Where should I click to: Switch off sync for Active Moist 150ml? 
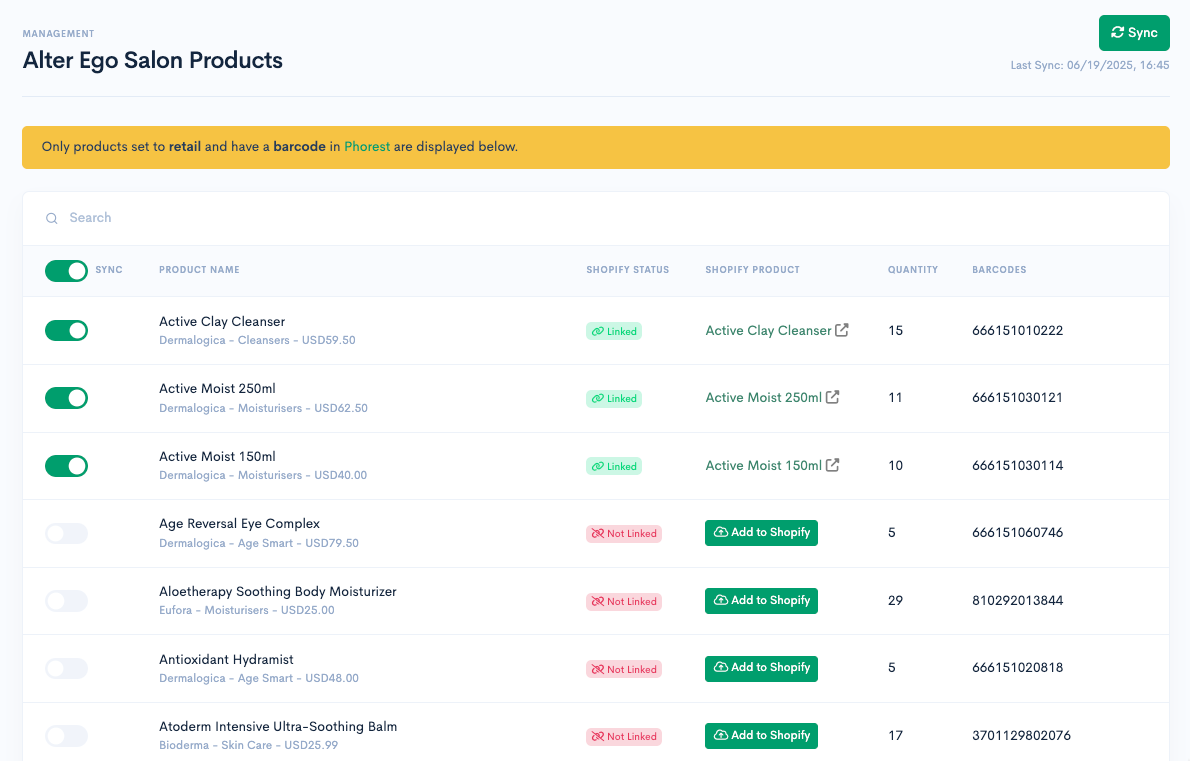pos(66,466)
